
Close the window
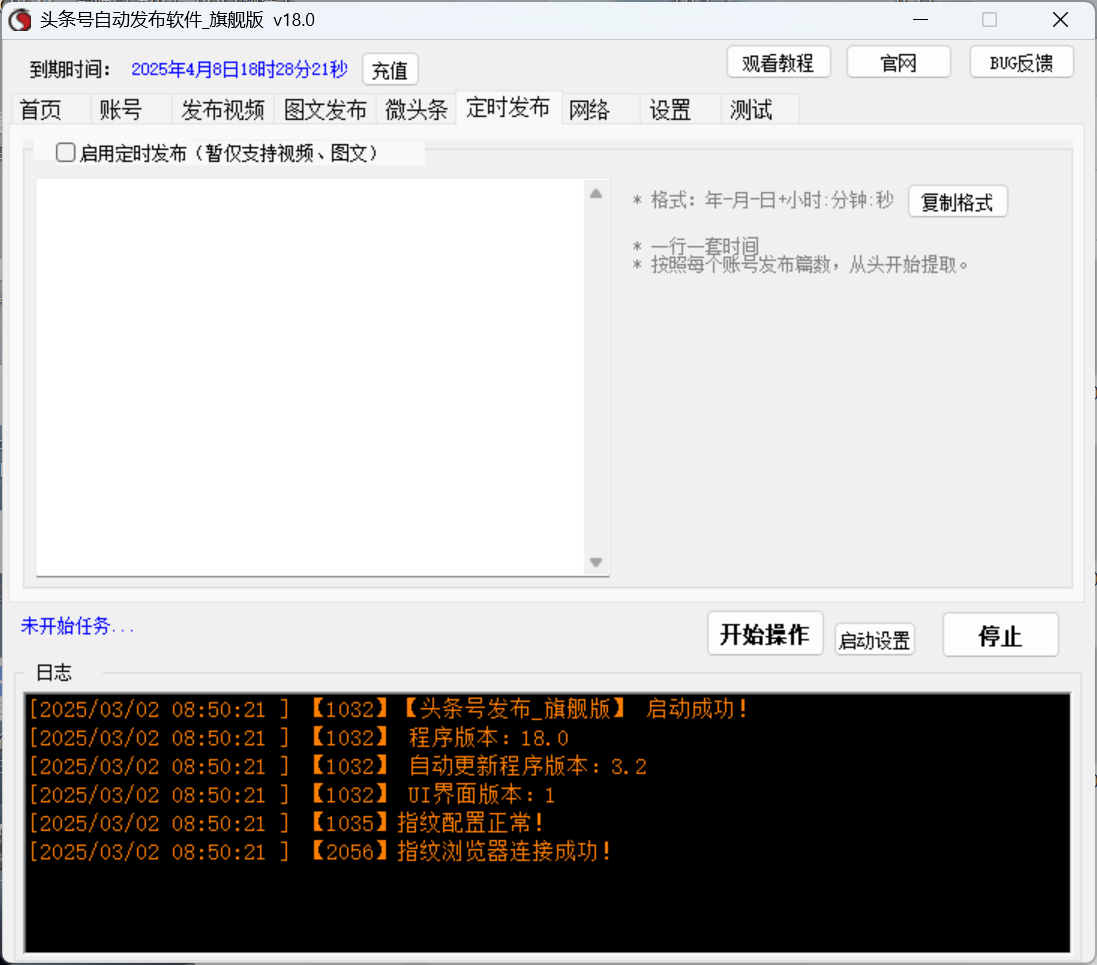pyautogui.click(x=1061, y=20)
